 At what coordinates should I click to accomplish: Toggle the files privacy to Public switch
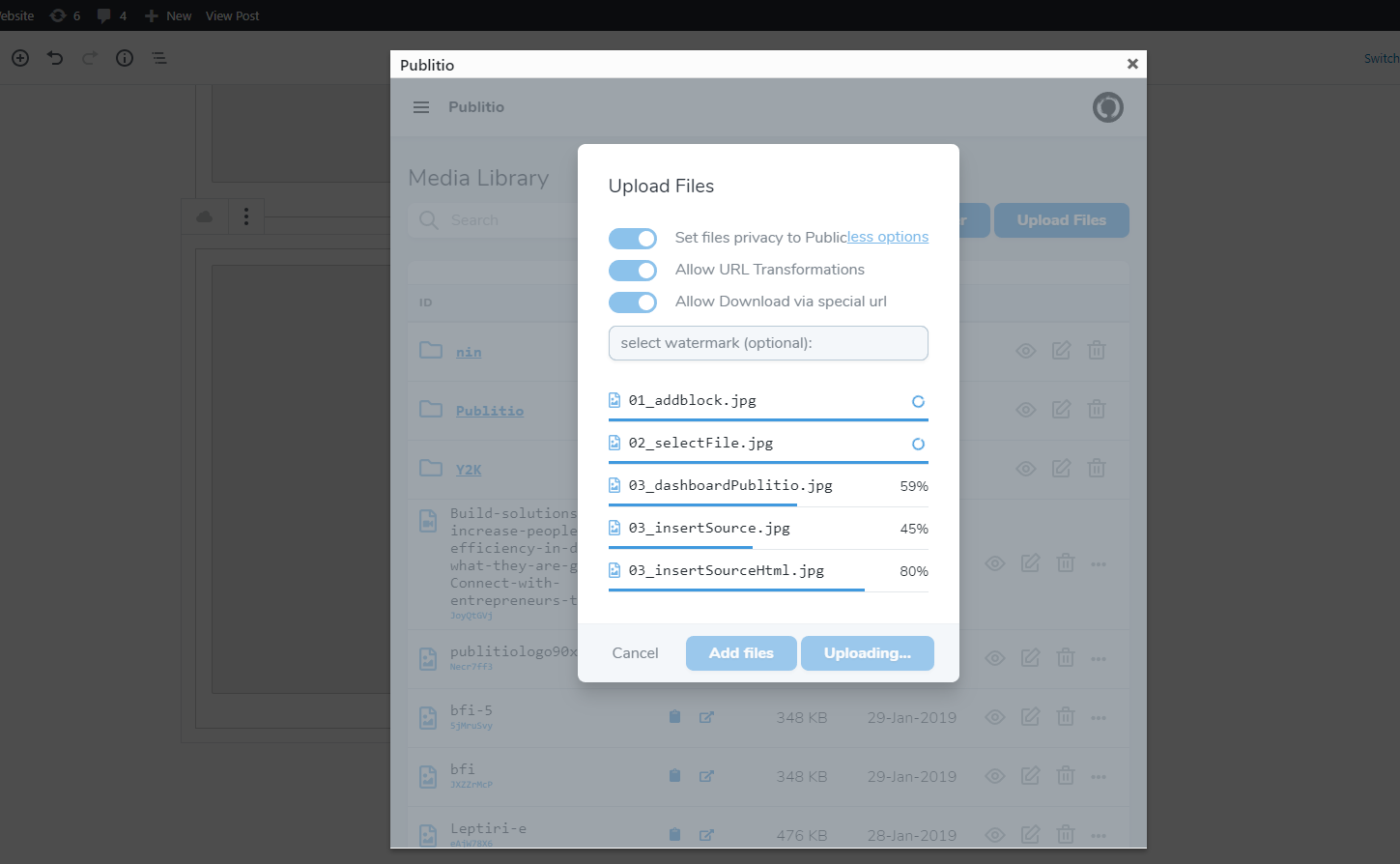point(633,239)
